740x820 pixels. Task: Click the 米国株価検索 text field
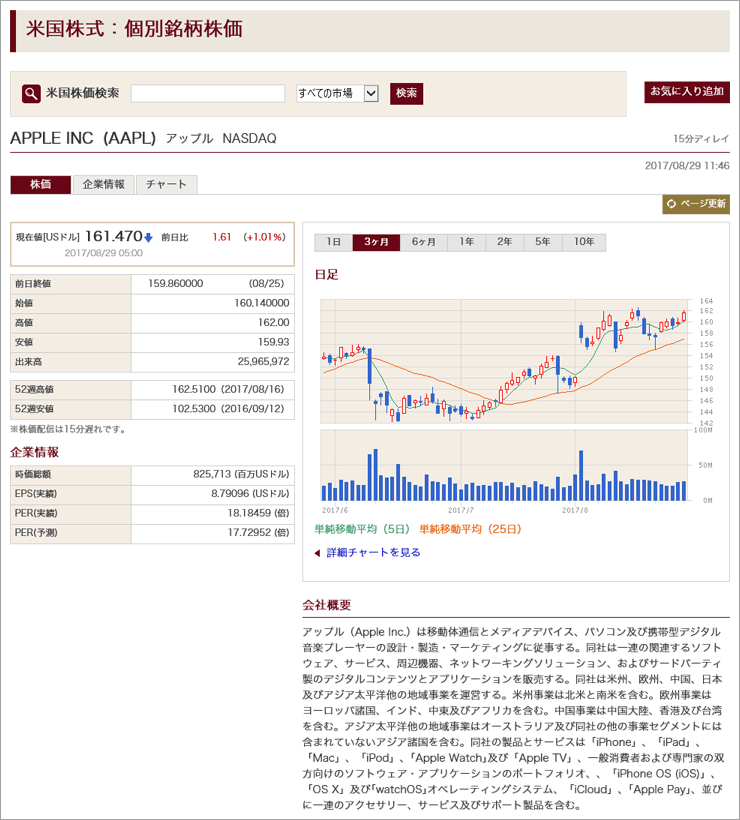[208, 93]
